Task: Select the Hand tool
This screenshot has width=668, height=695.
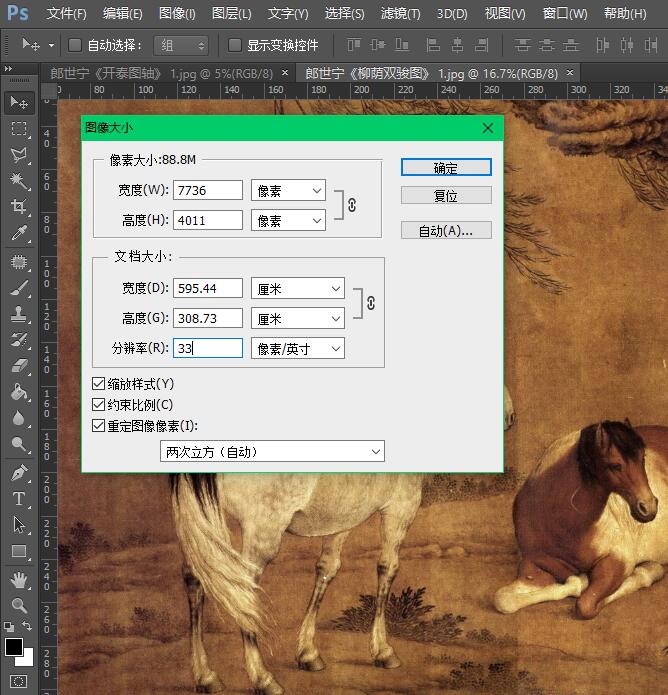Action: tap(19, 580)
